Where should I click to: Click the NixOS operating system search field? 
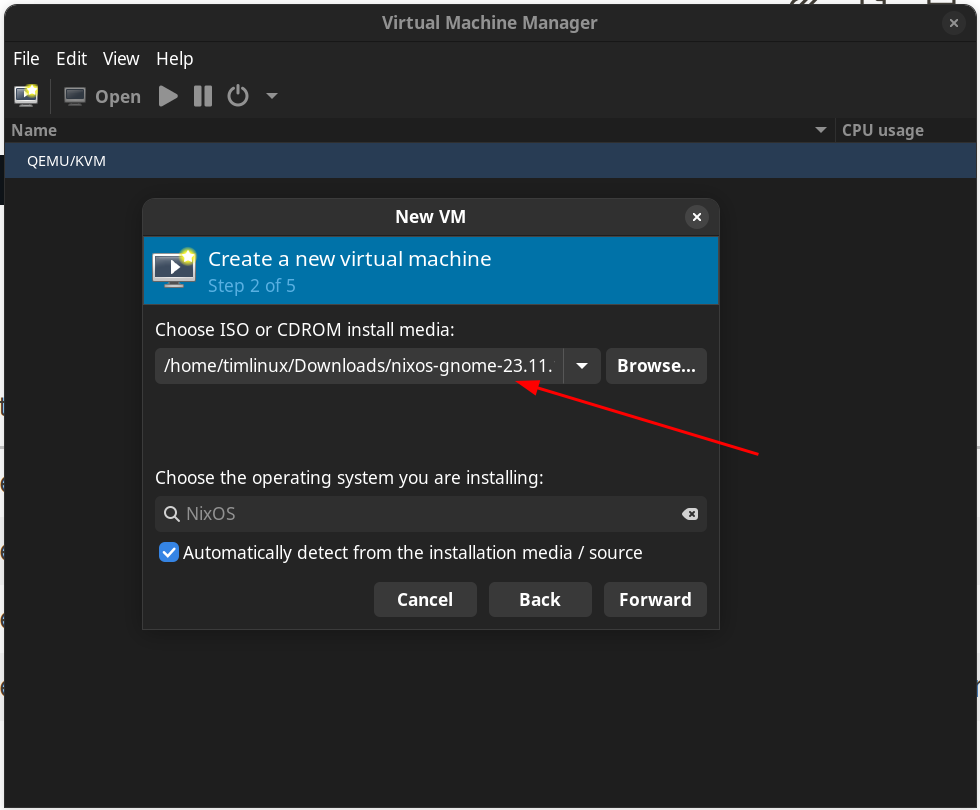click(431, 514)
